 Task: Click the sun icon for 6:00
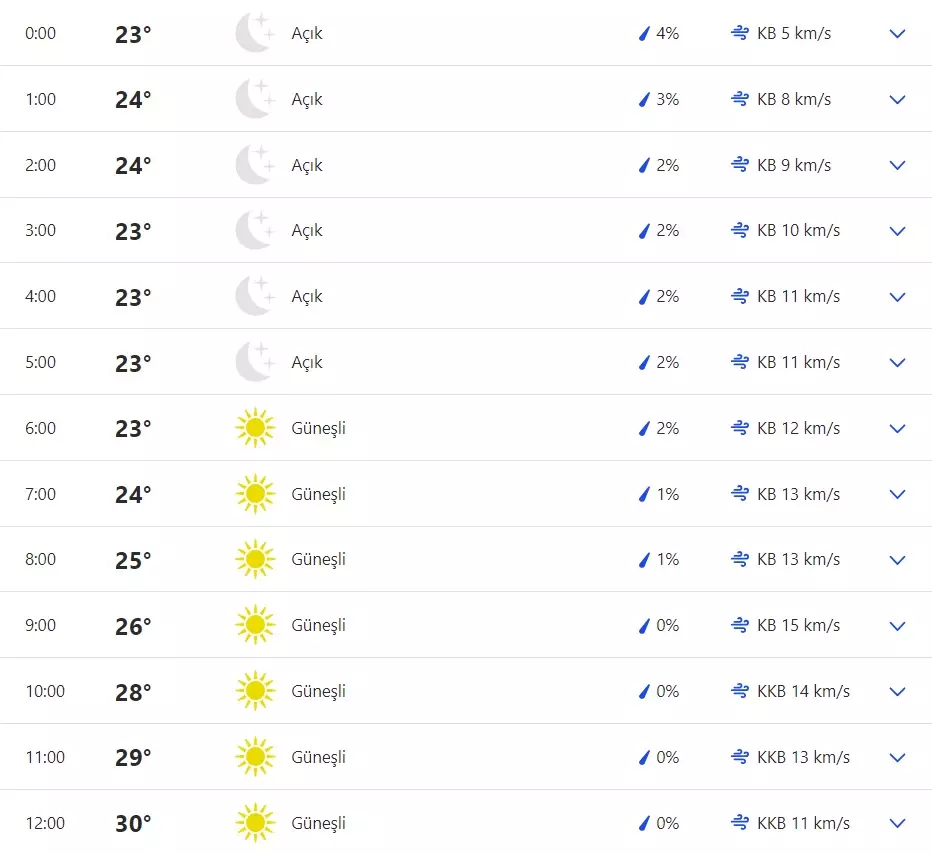pyautogui.click(x=254, y=428)
